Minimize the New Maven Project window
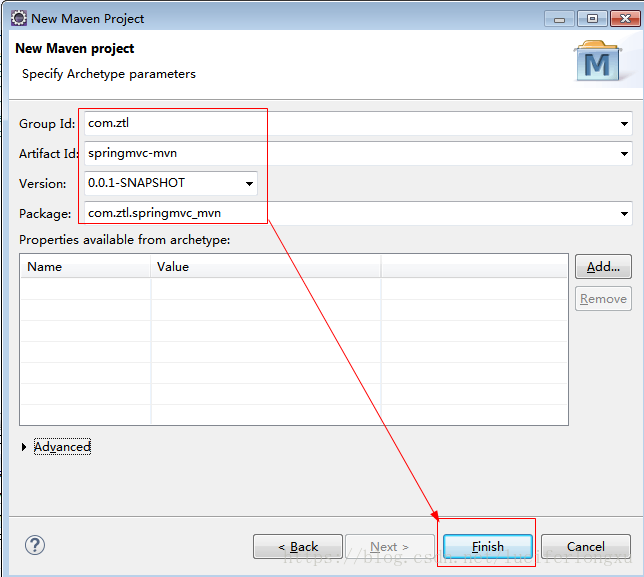The image size is (644, 577). click(559, 19)
